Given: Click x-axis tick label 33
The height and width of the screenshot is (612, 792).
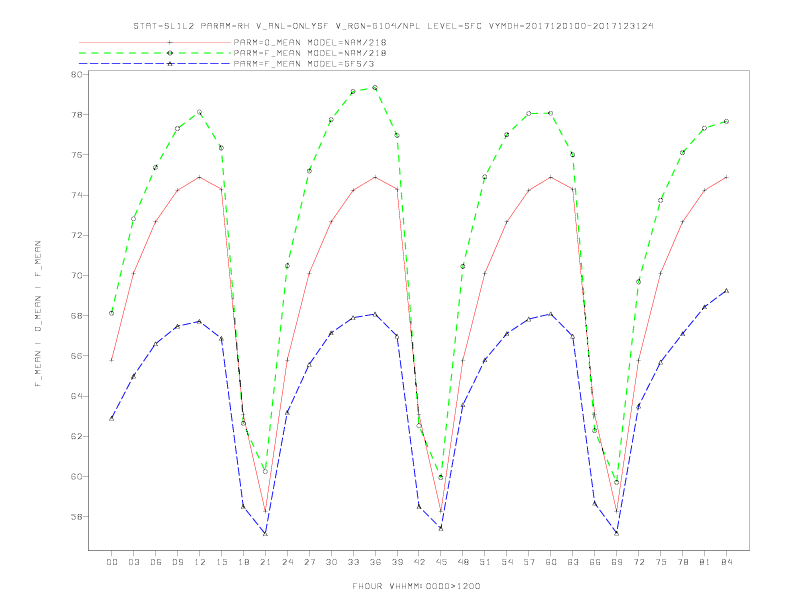Looking at the screenshot, I should 353,562.
